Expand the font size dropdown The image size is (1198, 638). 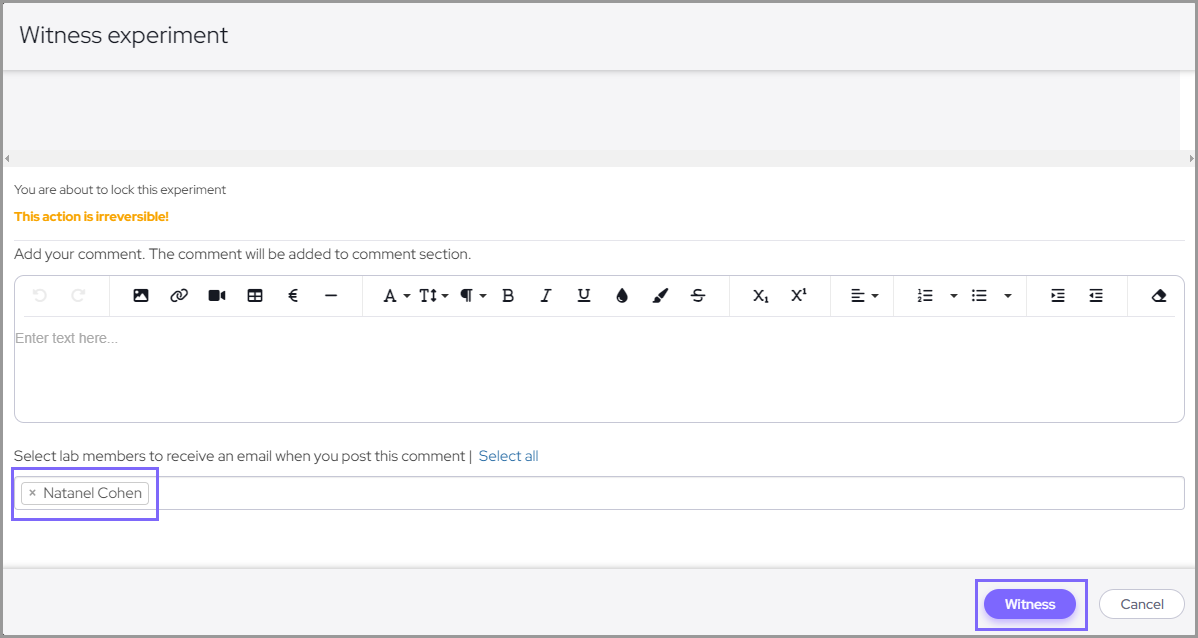(x=433, y=296)
